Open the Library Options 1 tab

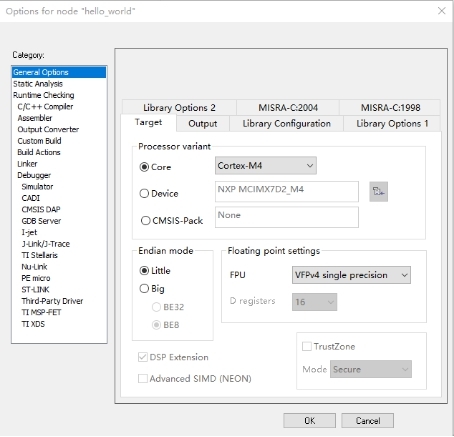tap(392, 124)
